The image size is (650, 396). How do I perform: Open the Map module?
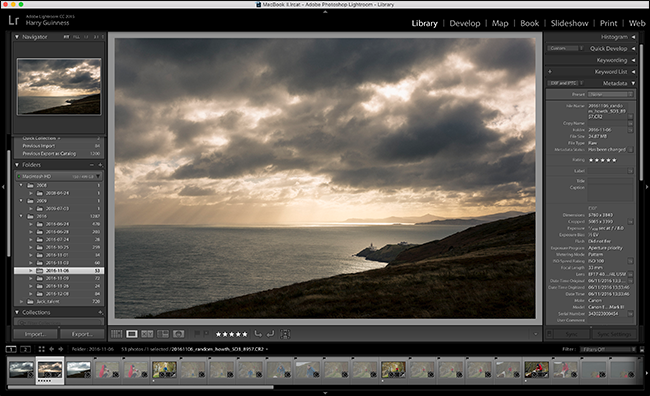[500, 23]
